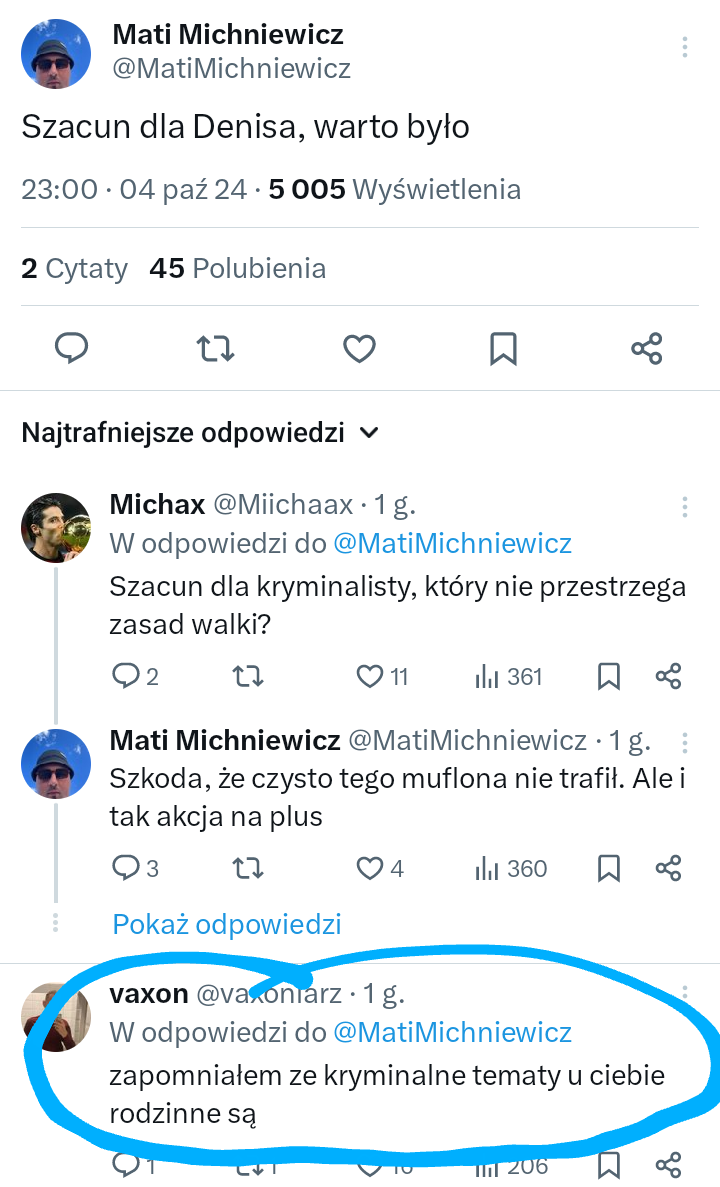Bookmark the main post
This screenshot has height=1187, width=720.
pos(503,348)
